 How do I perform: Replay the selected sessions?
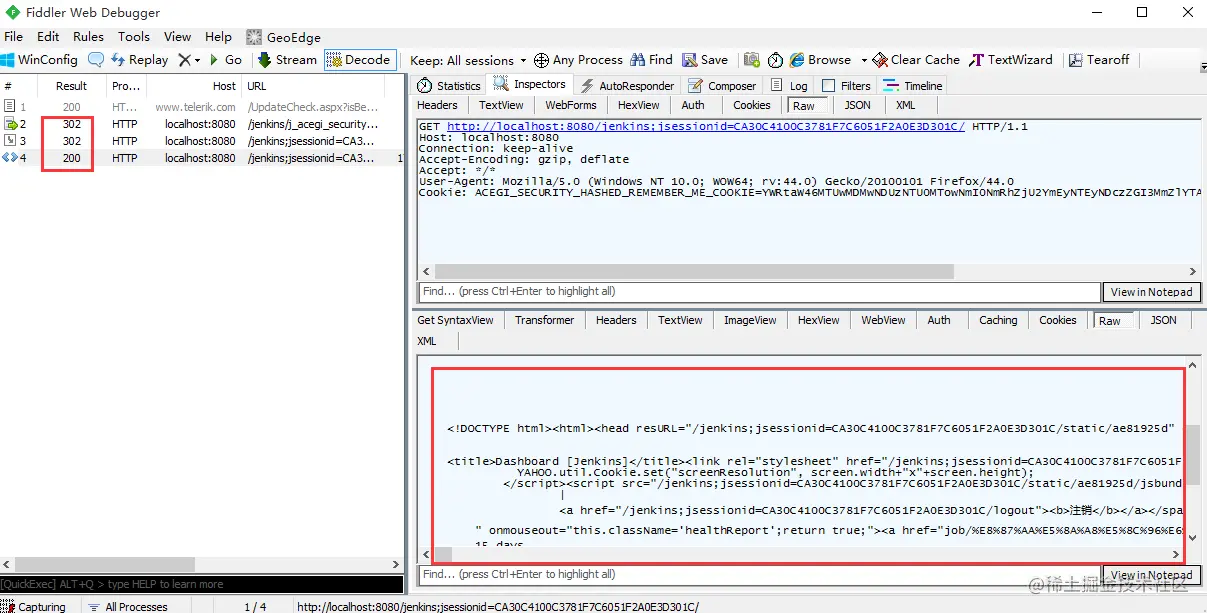pos(139,60)
